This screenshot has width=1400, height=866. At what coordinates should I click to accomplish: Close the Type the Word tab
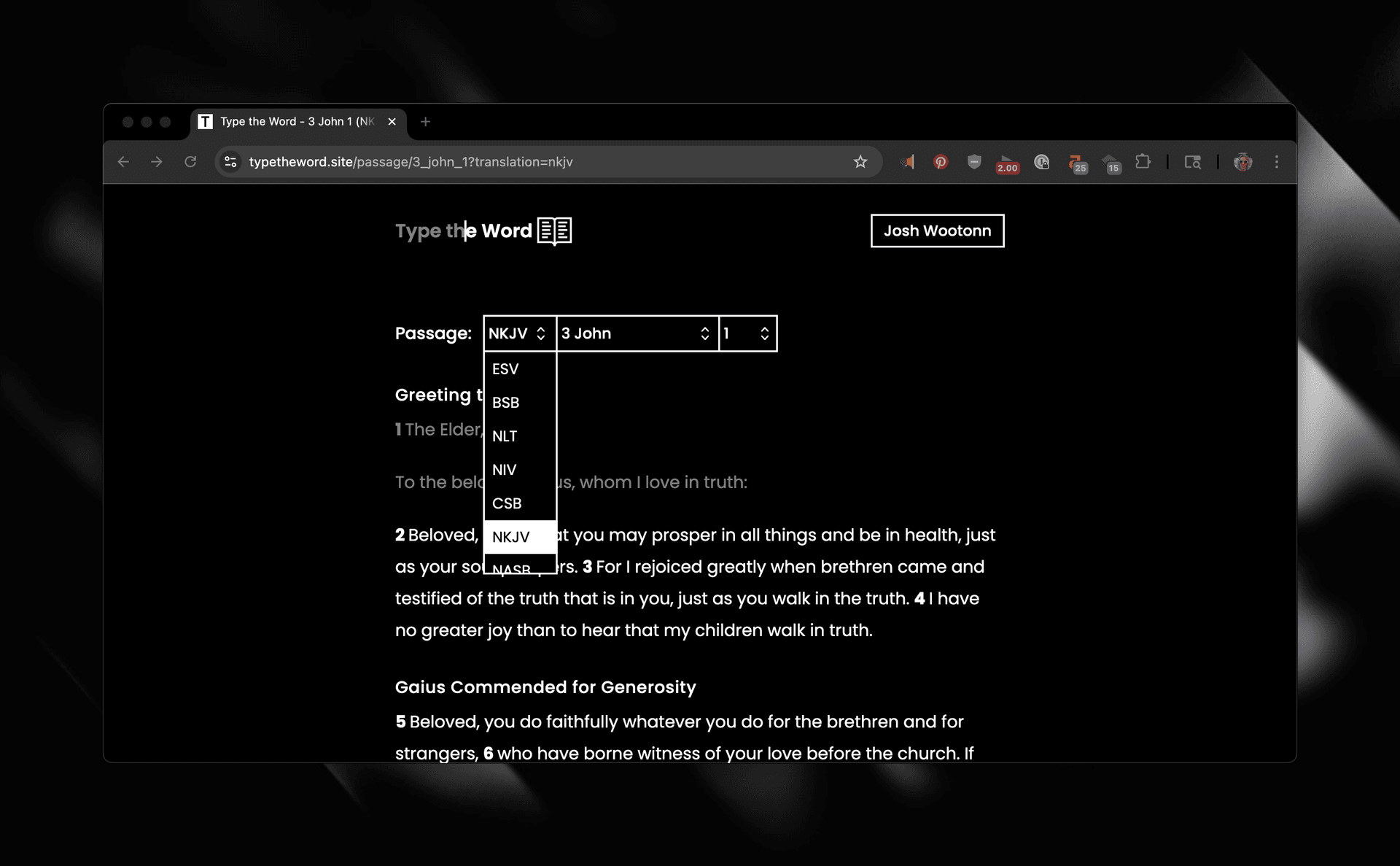[392, 122]
